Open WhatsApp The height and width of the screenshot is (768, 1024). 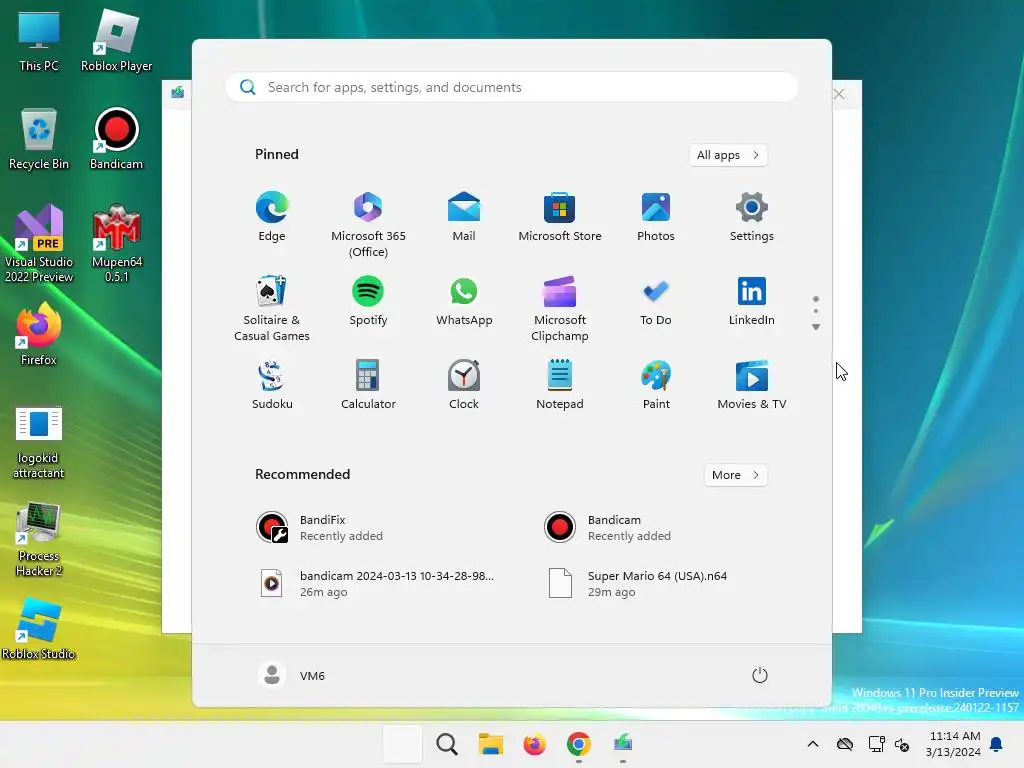[464, 301]
